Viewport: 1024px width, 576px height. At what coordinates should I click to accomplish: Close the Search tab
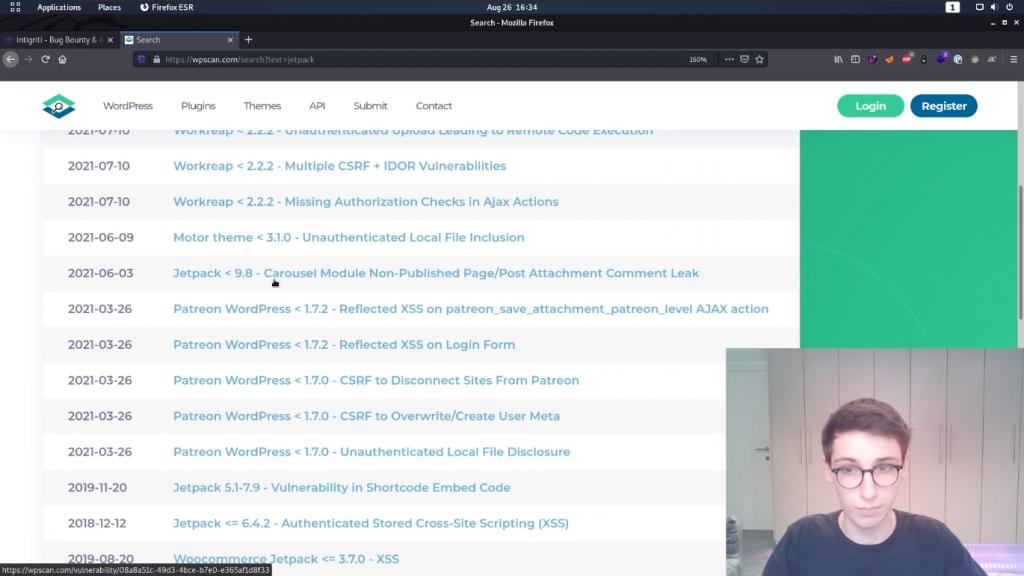pos(230,40)
